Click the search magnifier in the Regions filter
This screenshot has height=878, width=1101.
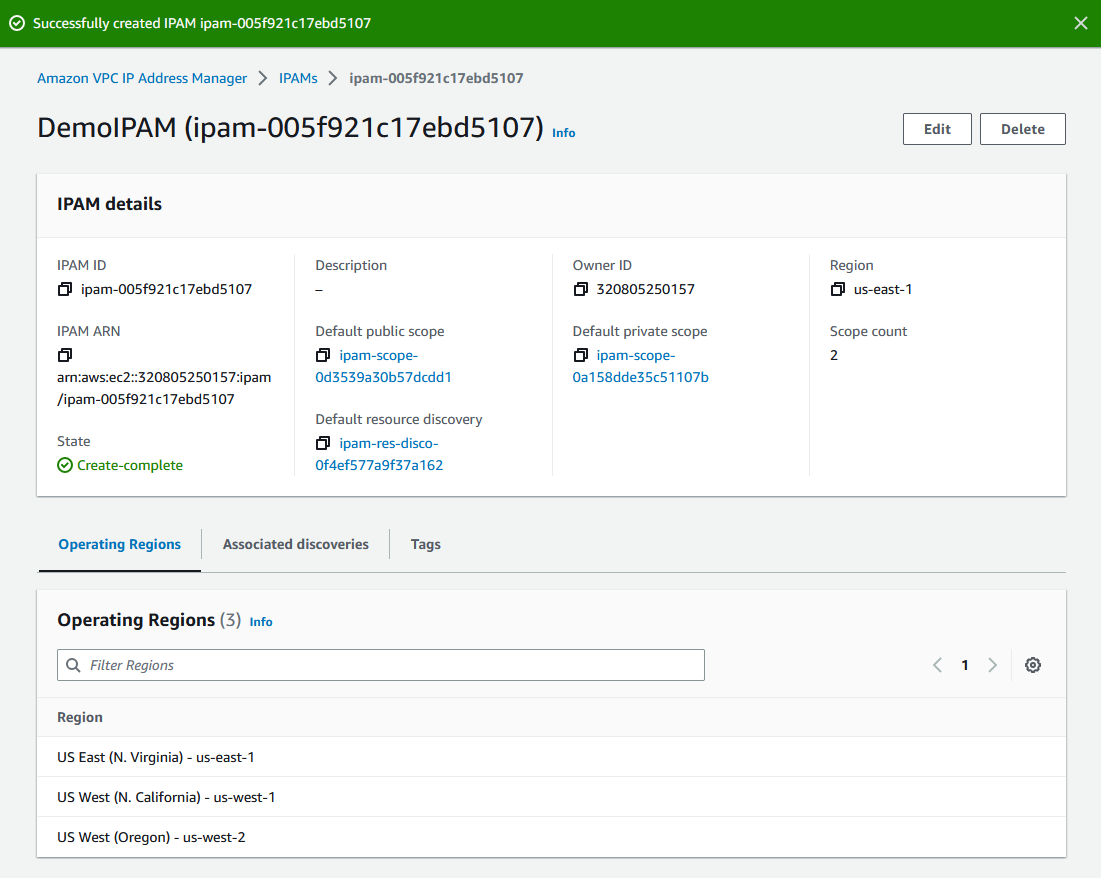(x=73, y=664)
